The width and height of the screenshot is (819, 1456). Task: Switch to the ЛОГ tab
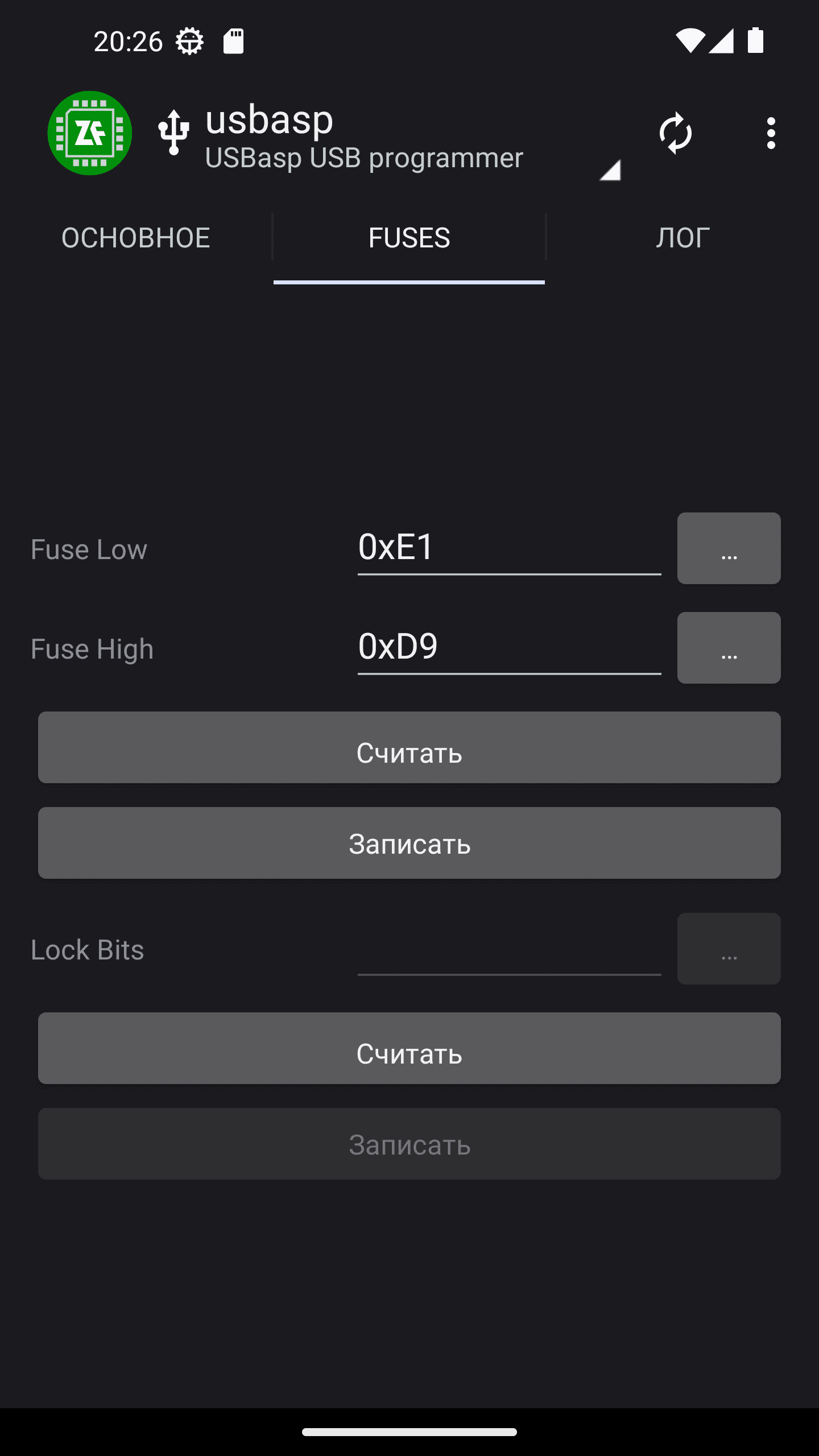[682, 238]
